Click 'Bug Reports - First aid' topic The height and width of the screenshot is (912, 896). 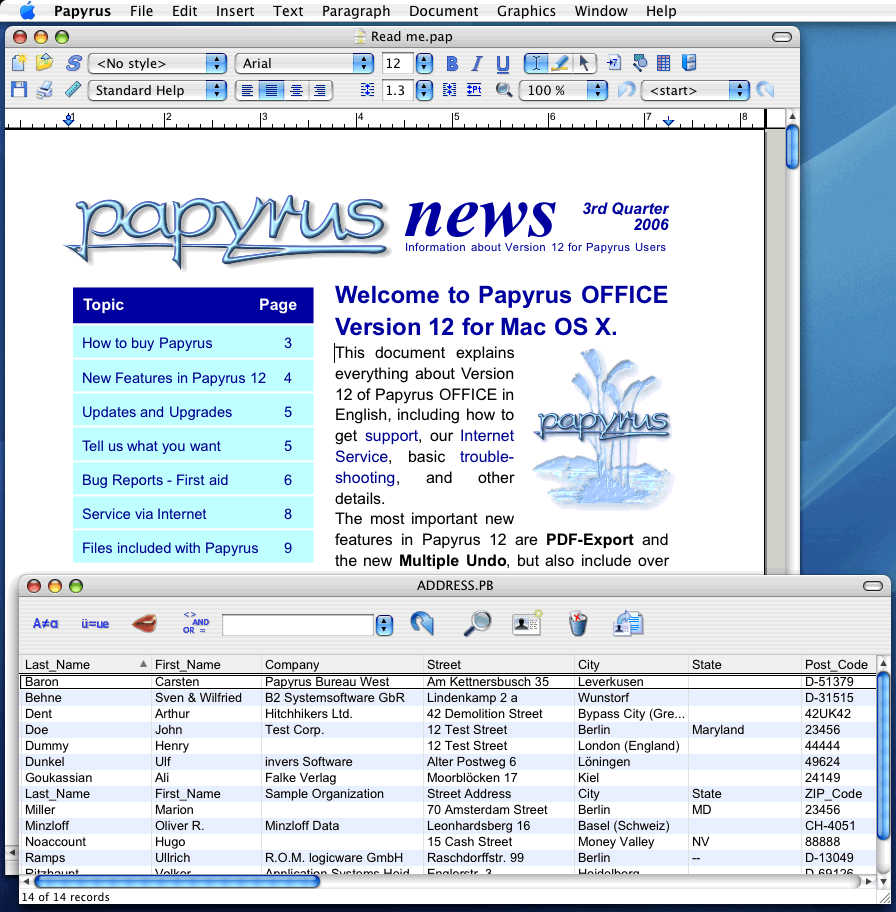pos(155,480)
